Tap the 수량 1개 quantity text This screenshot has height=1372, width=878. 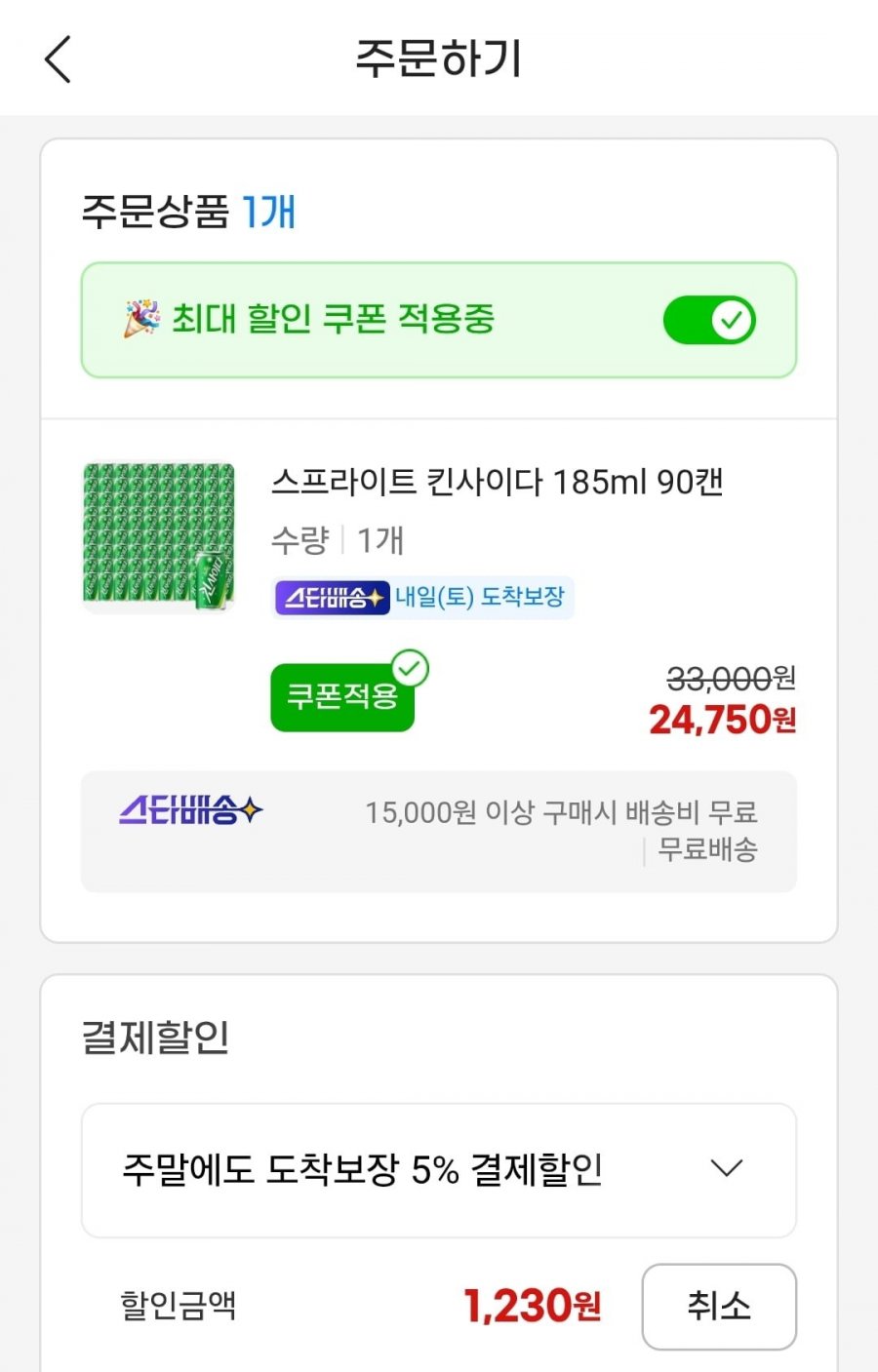(337, 539)
